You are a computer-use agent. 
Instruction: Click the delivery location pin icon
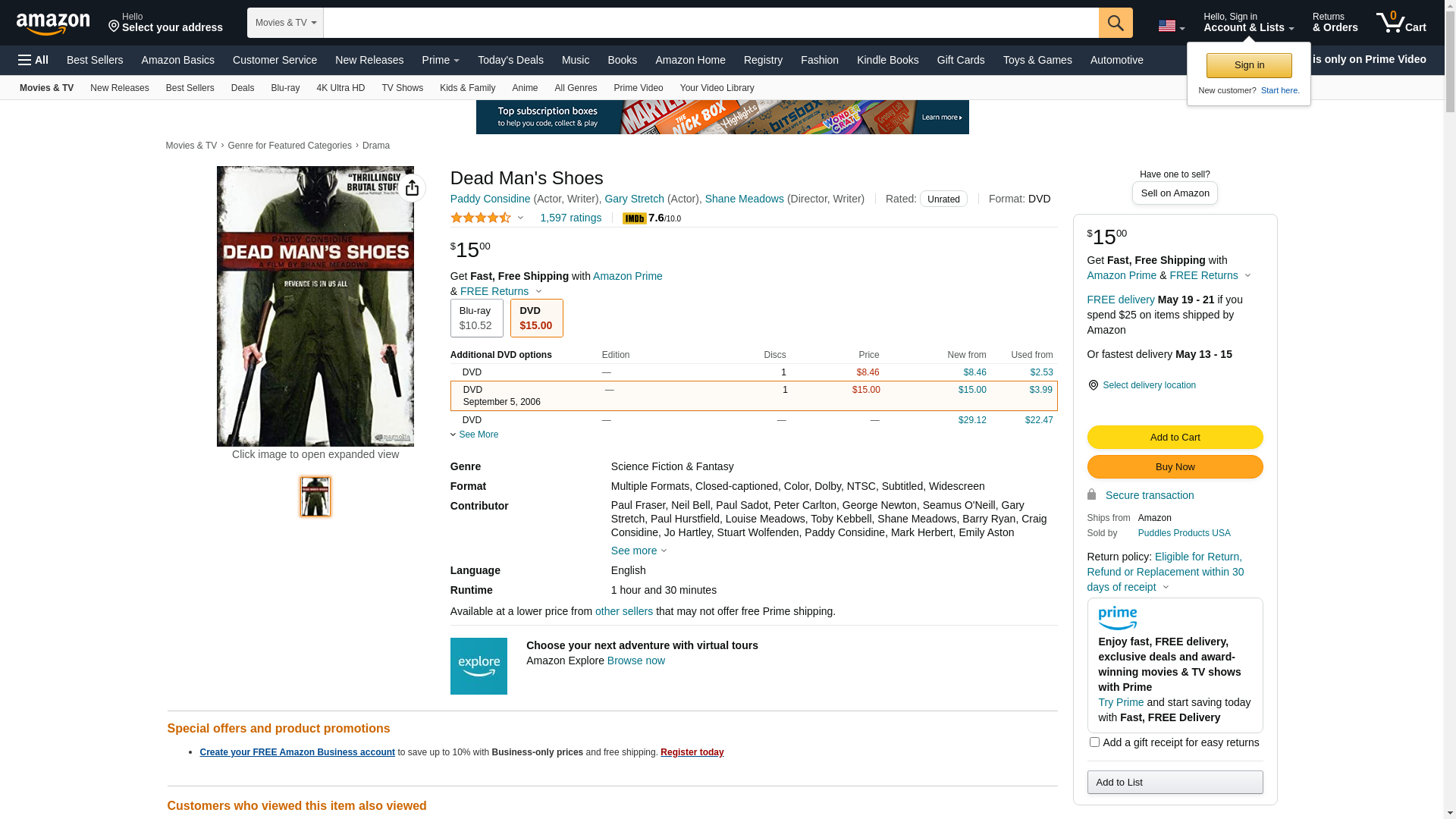[x=1093, y=385]
